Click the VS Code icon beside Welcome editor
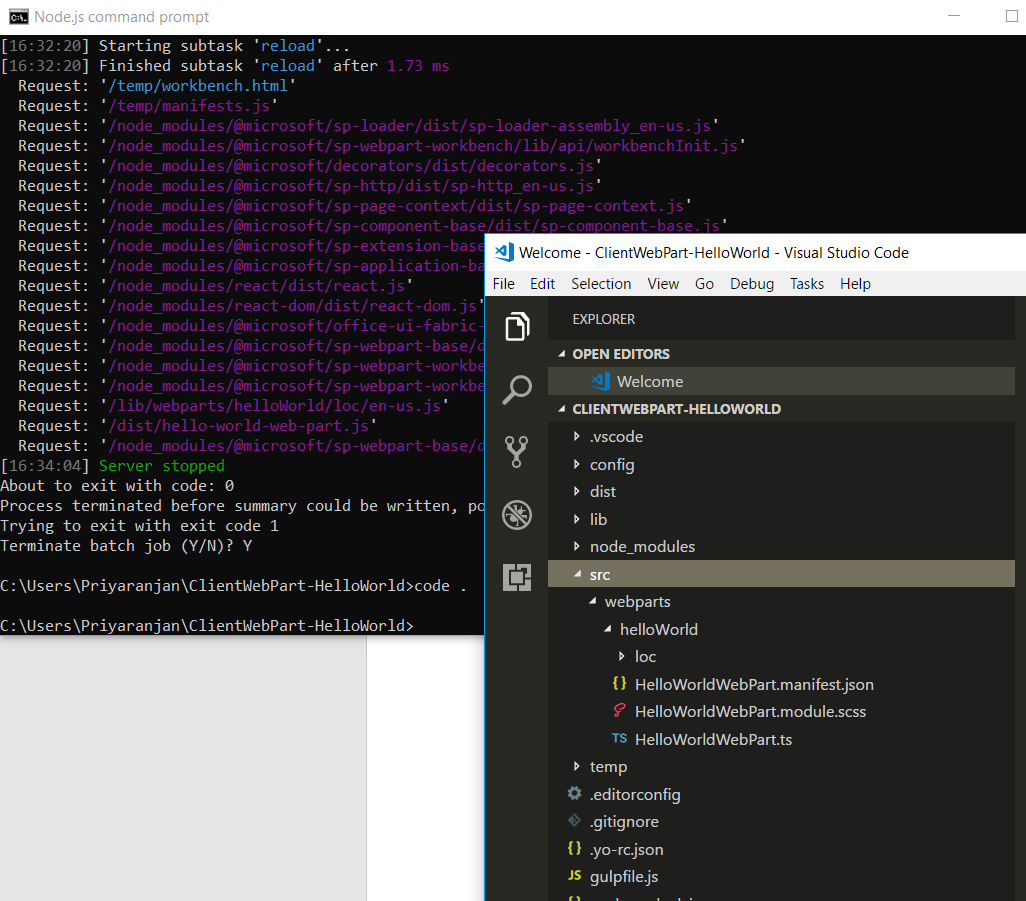The height and width of the screenshot is (901, 1026). (x=601, y=381)
